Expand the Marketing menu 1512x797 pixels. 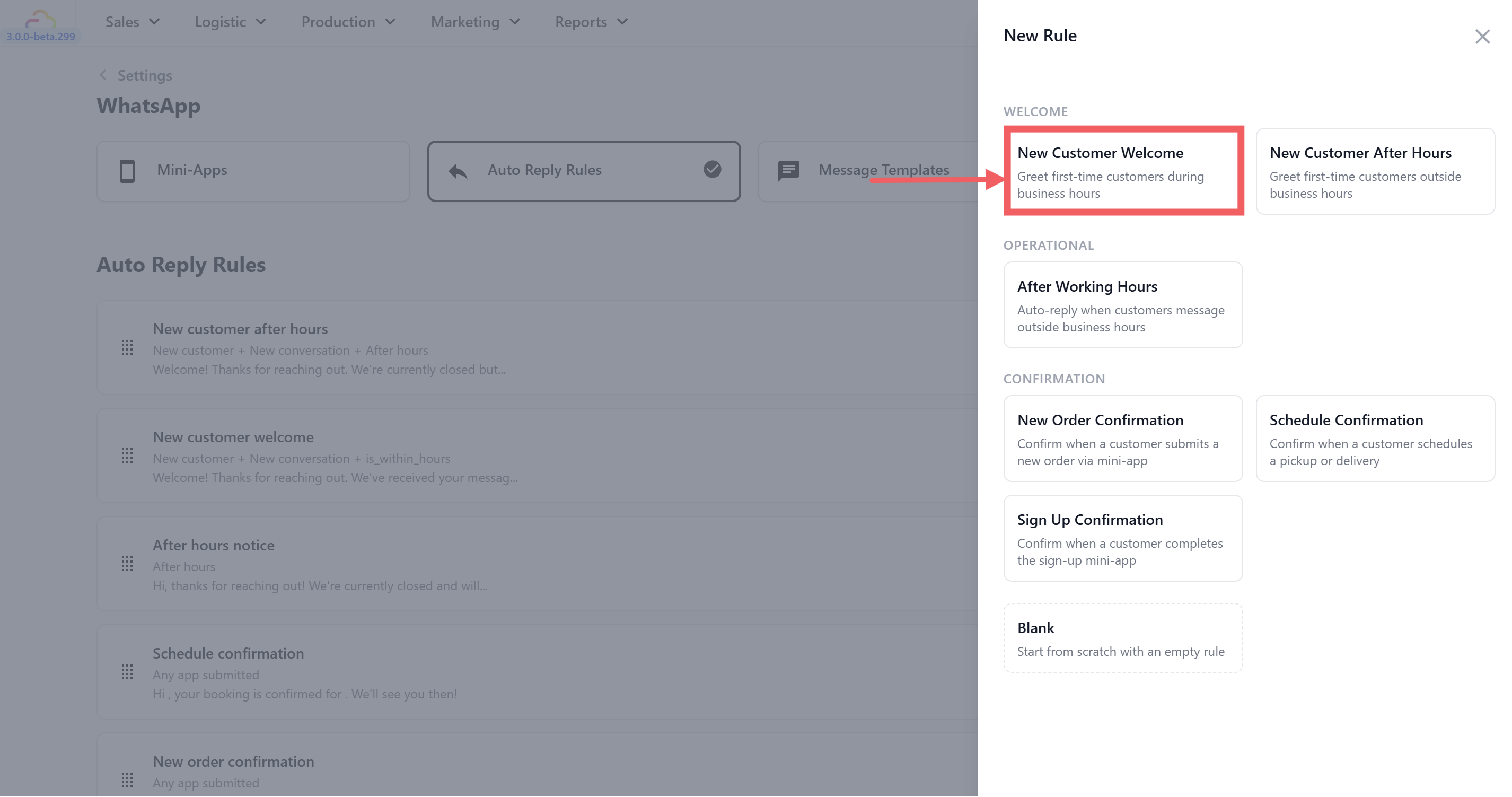point(476,22)
